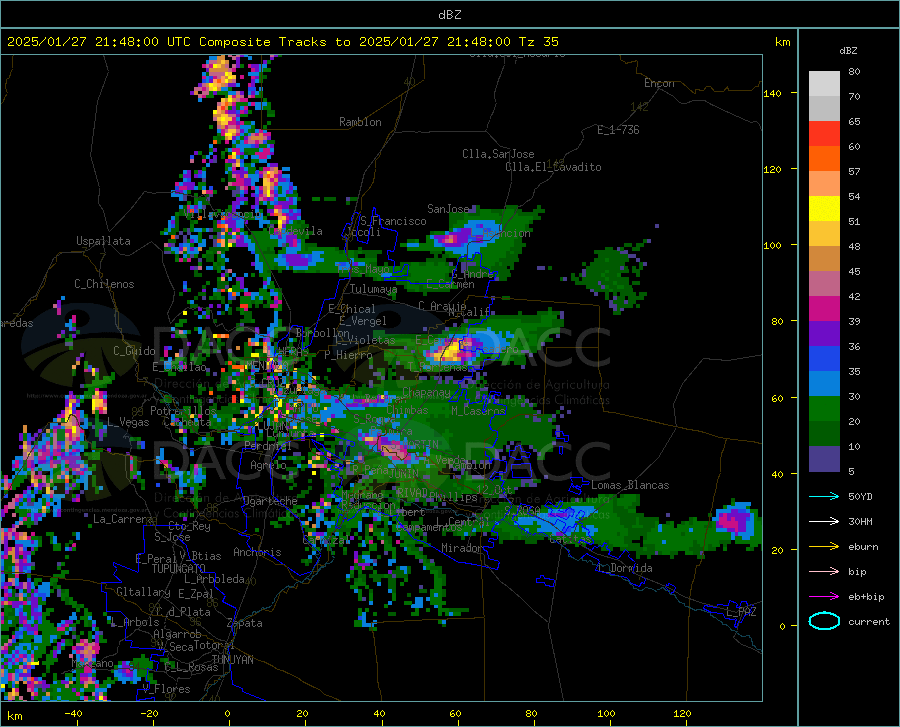Click the 'Lomas_Blancas' place label
The width and height of the screenshot is (900, 727).
[630, 485]
